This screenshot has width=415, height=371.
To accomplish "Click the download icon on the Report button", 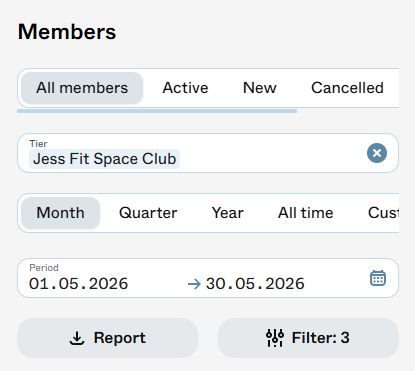I will [77, 338].
